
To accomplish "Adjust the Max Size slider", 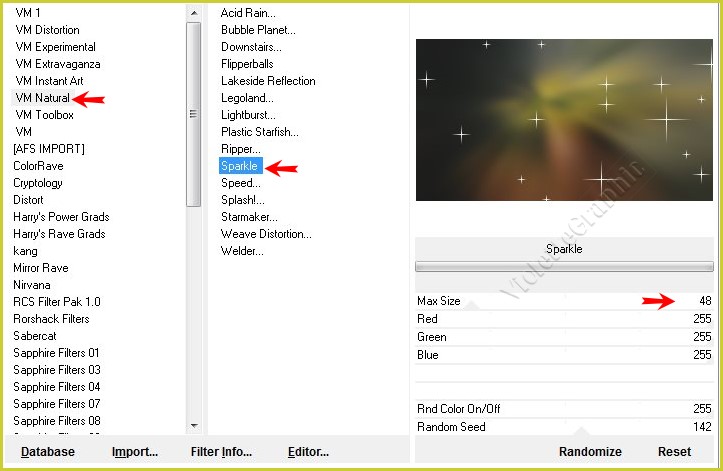I will click(x=564, y=301).
